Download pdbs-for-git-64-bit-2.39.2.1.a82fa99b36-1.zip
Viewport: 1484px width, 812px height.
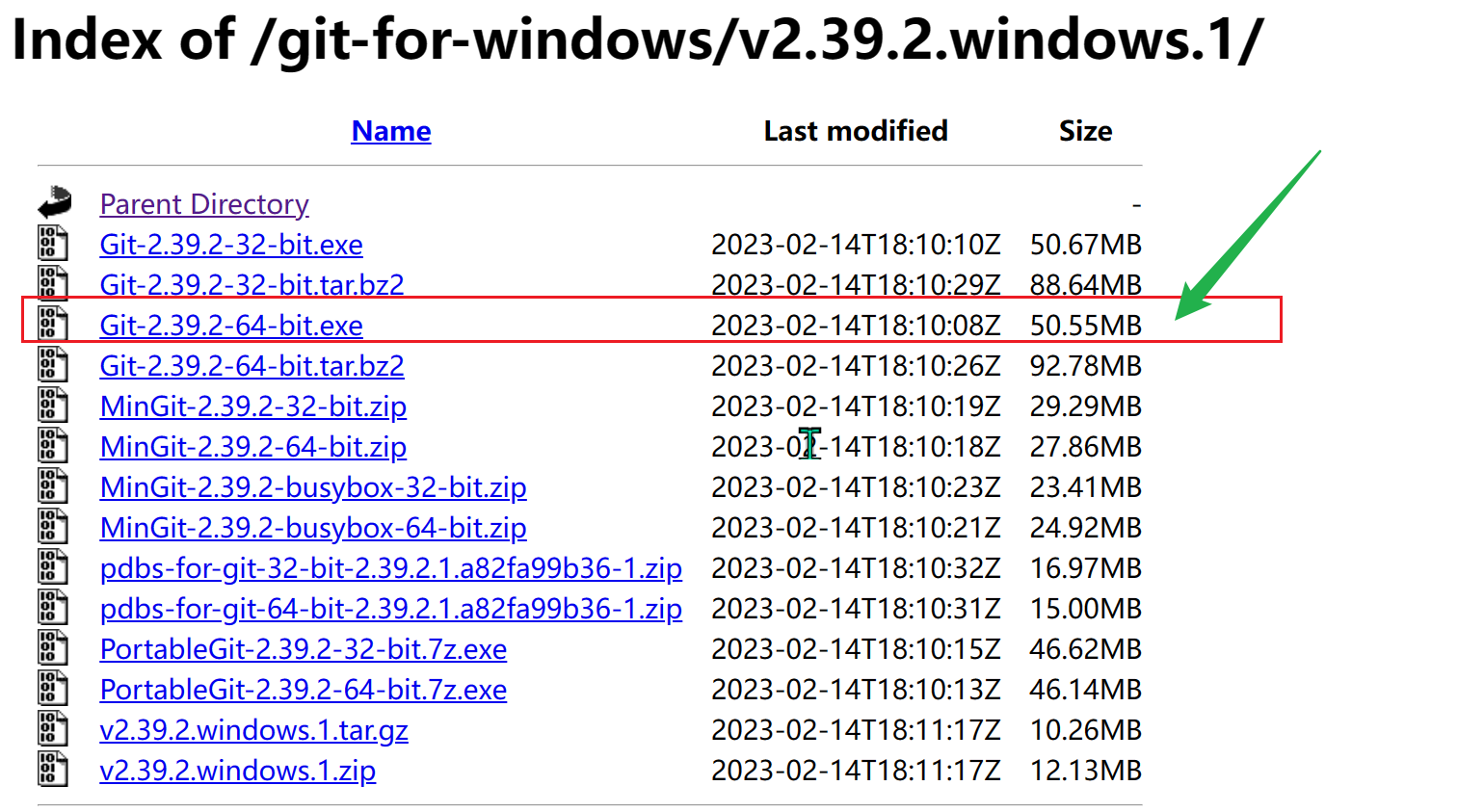click(x=391, y=609)
